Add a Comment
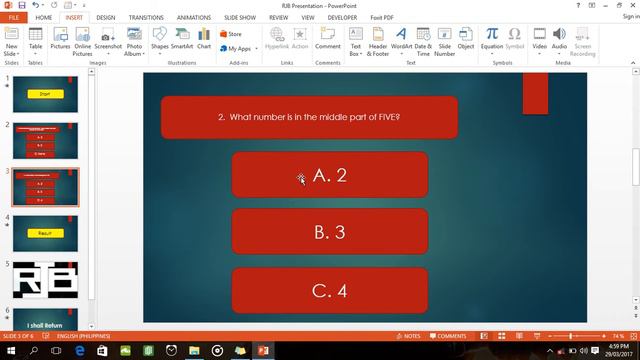Image resolution: width=640 pixels, height=360 pixels. coord(328,39)
